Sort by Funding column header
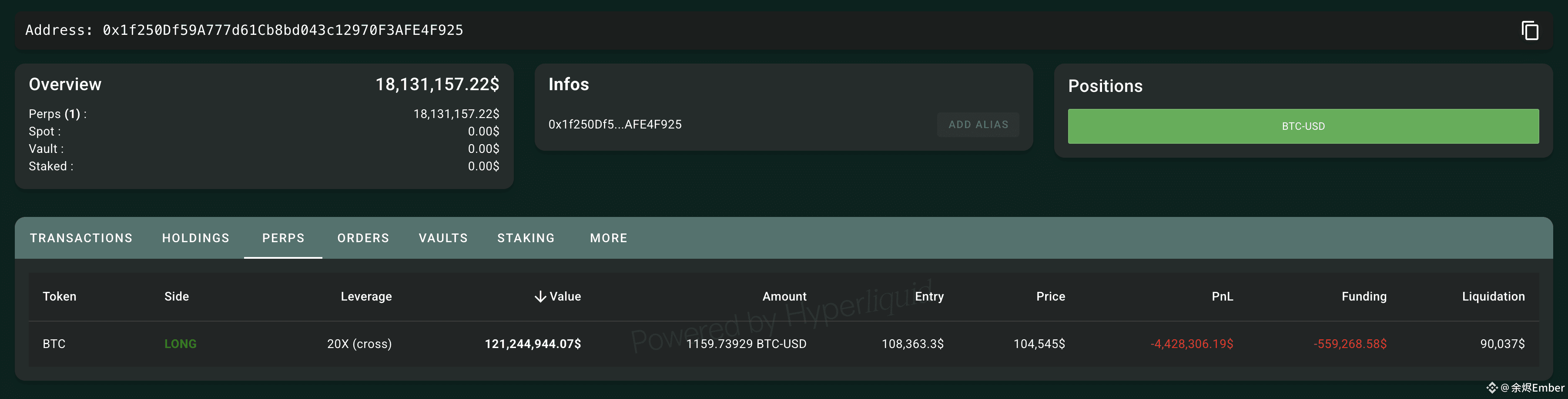 (1364, 297)
